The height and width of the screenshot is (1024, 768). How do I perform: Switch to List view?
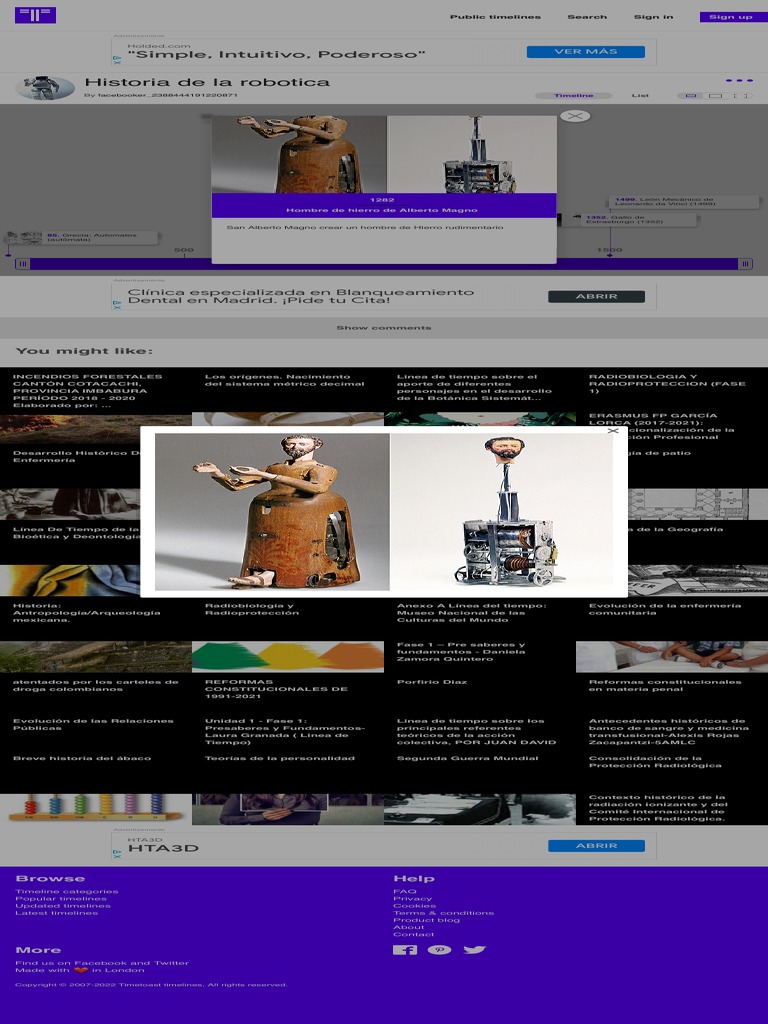pyautogui.click(x=640, y=96)
